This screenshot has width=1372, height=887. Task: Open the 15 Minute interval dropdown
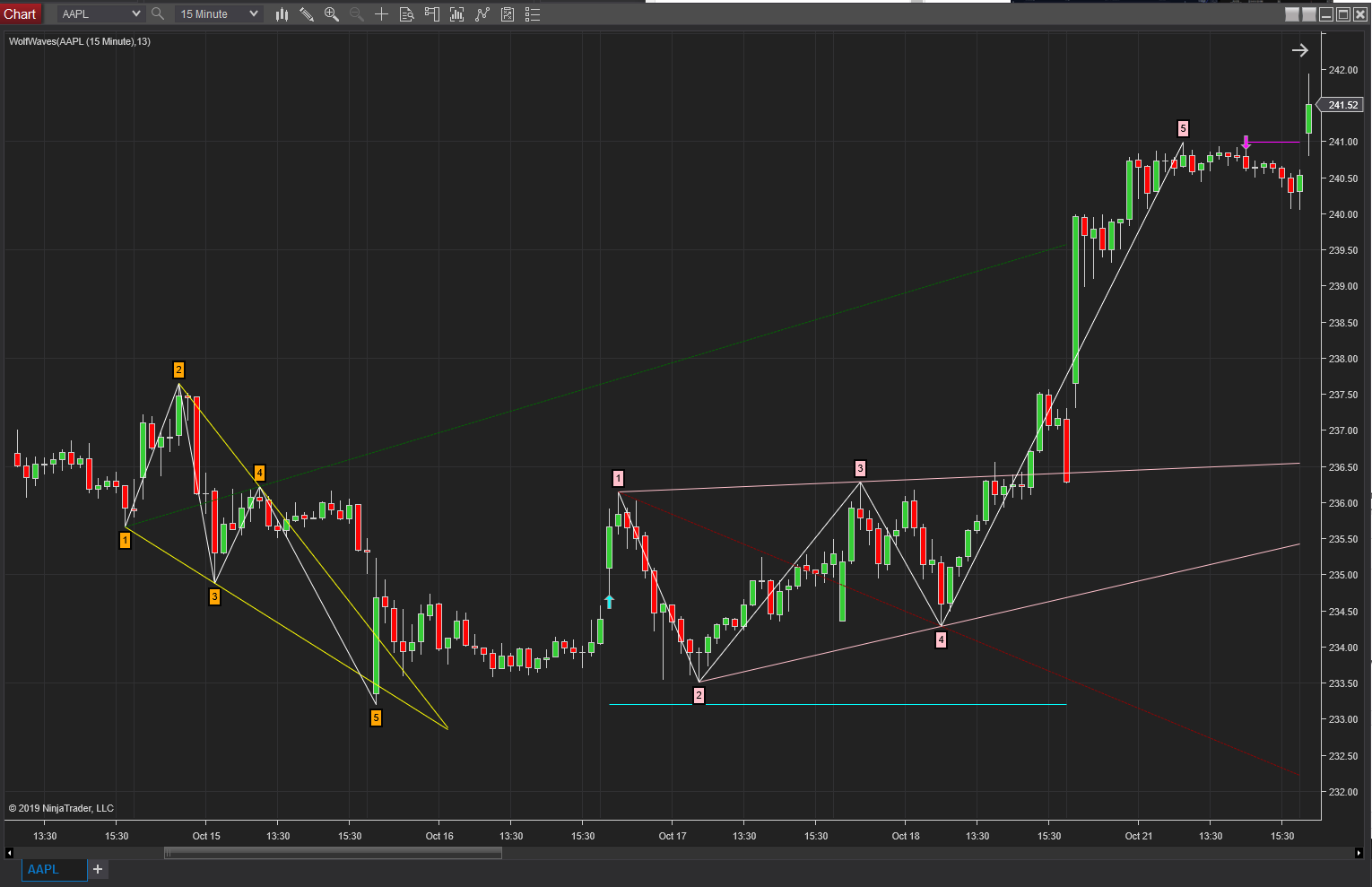tap(220, 13)
